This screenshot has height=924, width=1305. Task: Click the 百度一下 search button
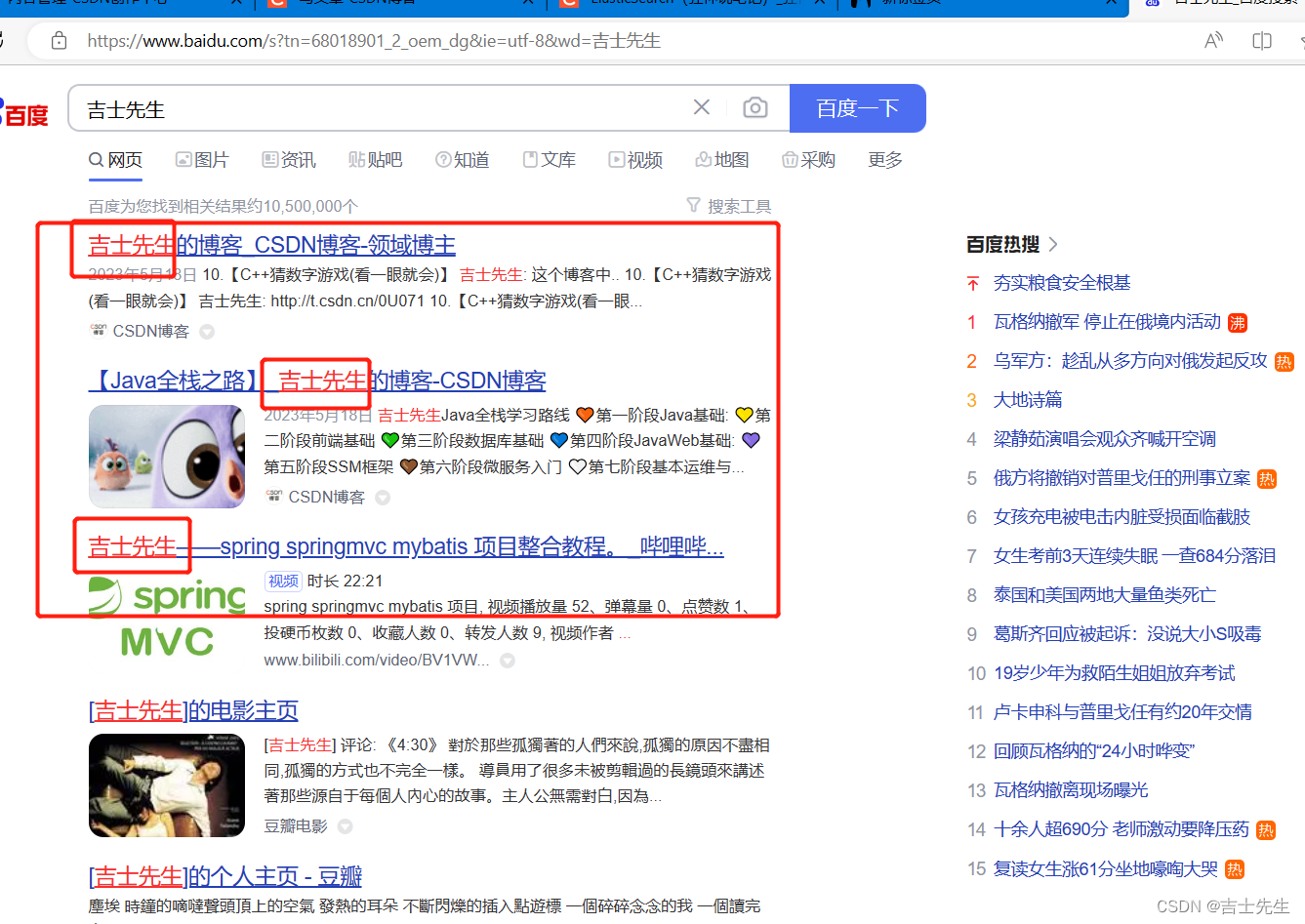pyautogui.click(x=858, y=108)
